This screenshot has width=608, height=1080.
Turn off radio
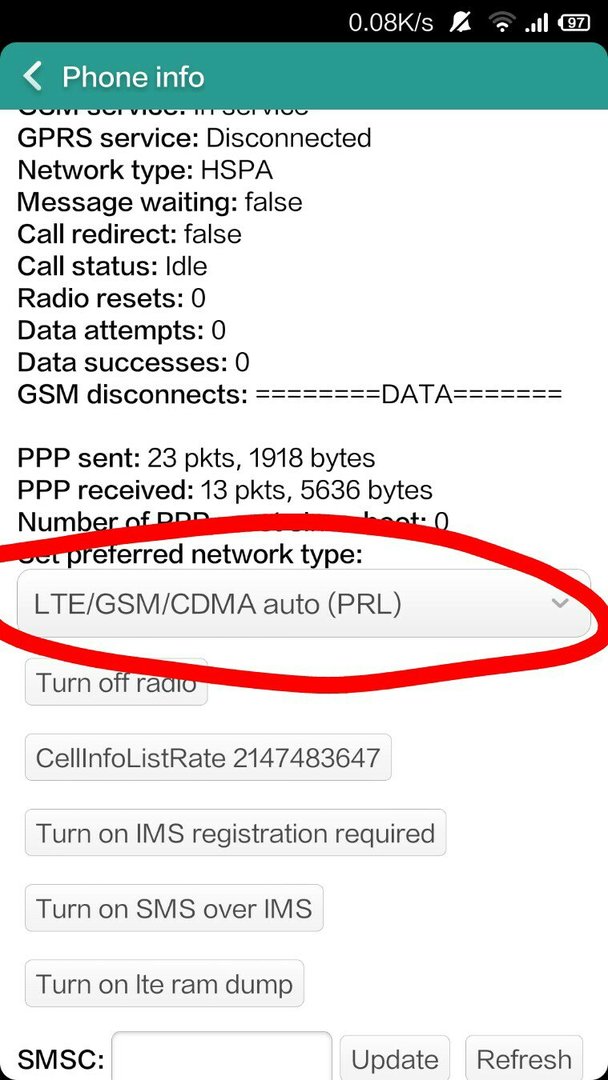tap(116, 682)
